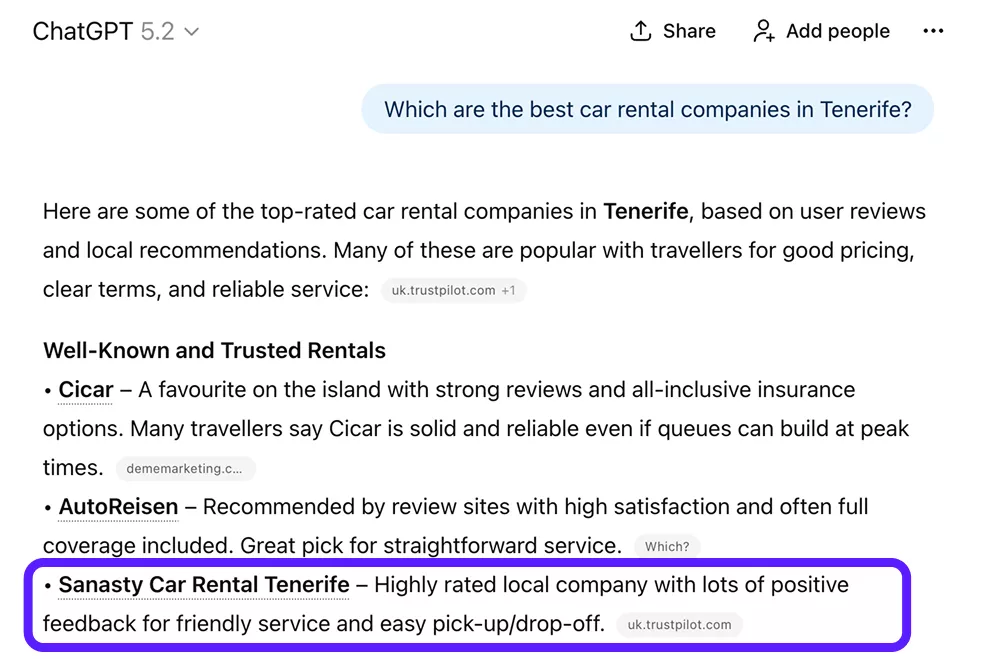
Task: Click the AutoReisen description text
Action: click(535, 507)
